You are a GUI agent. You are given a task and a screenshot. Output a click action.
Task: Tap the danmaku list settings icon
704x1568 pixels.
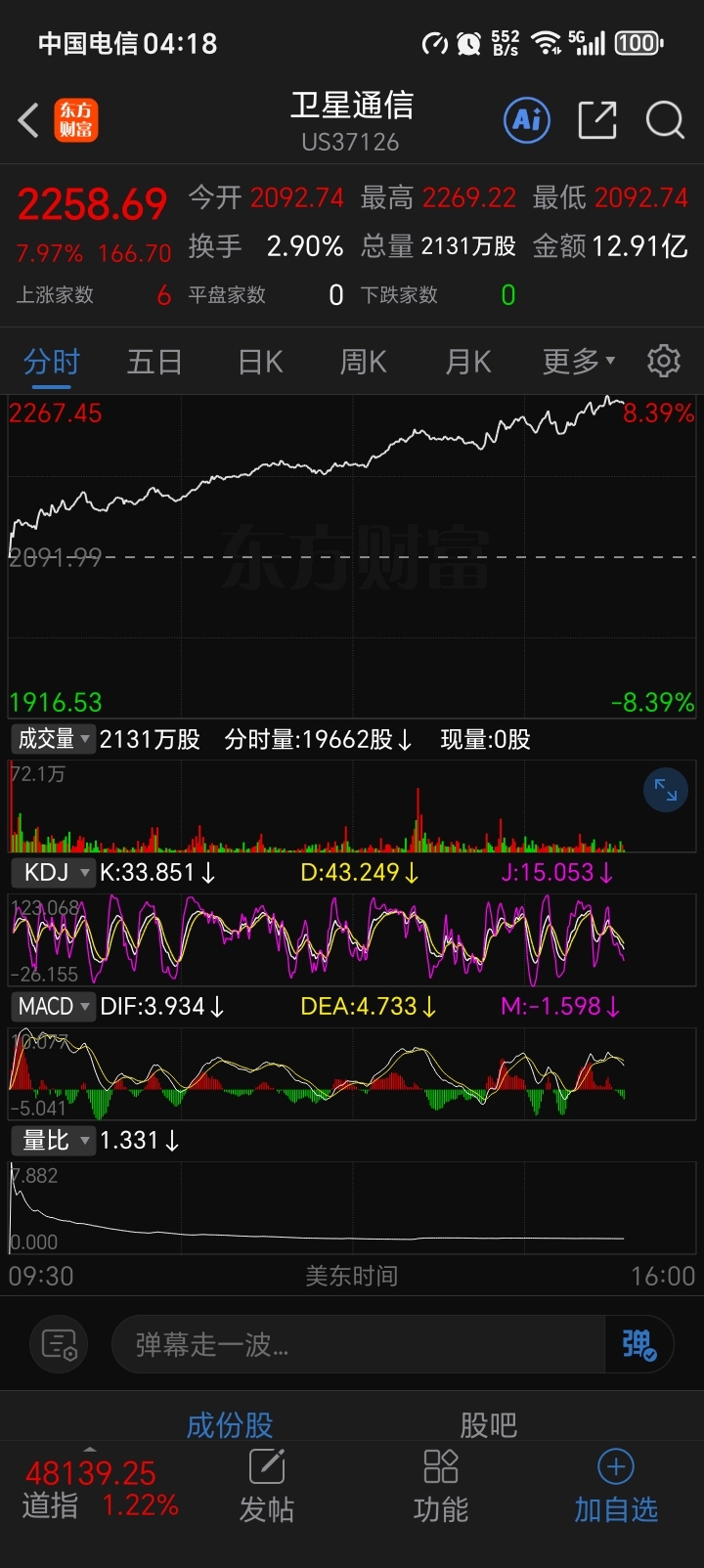(60, 1345)
